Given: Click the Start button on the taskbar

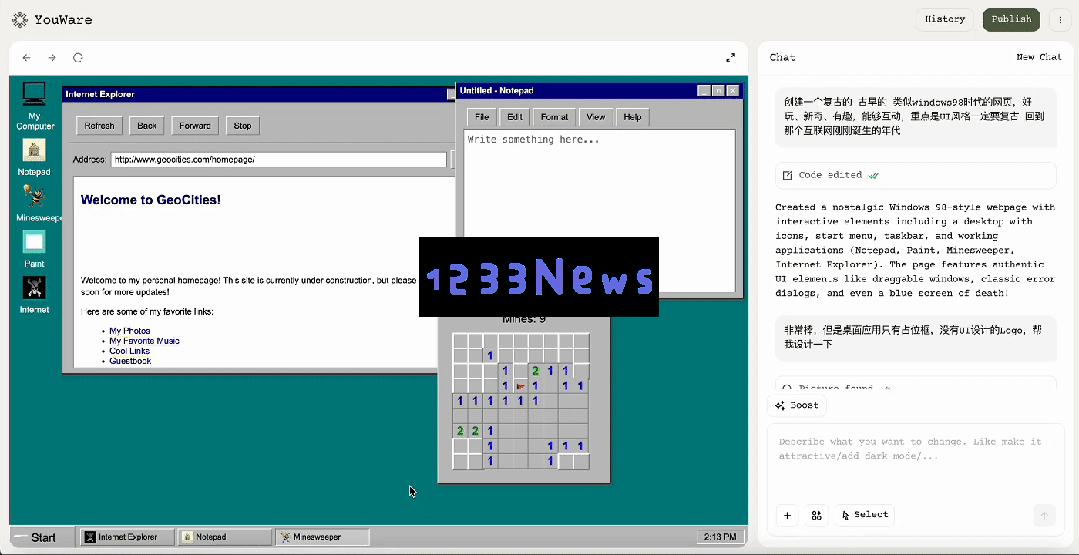Looking at the screenshot, I should [x=43, y=537].
